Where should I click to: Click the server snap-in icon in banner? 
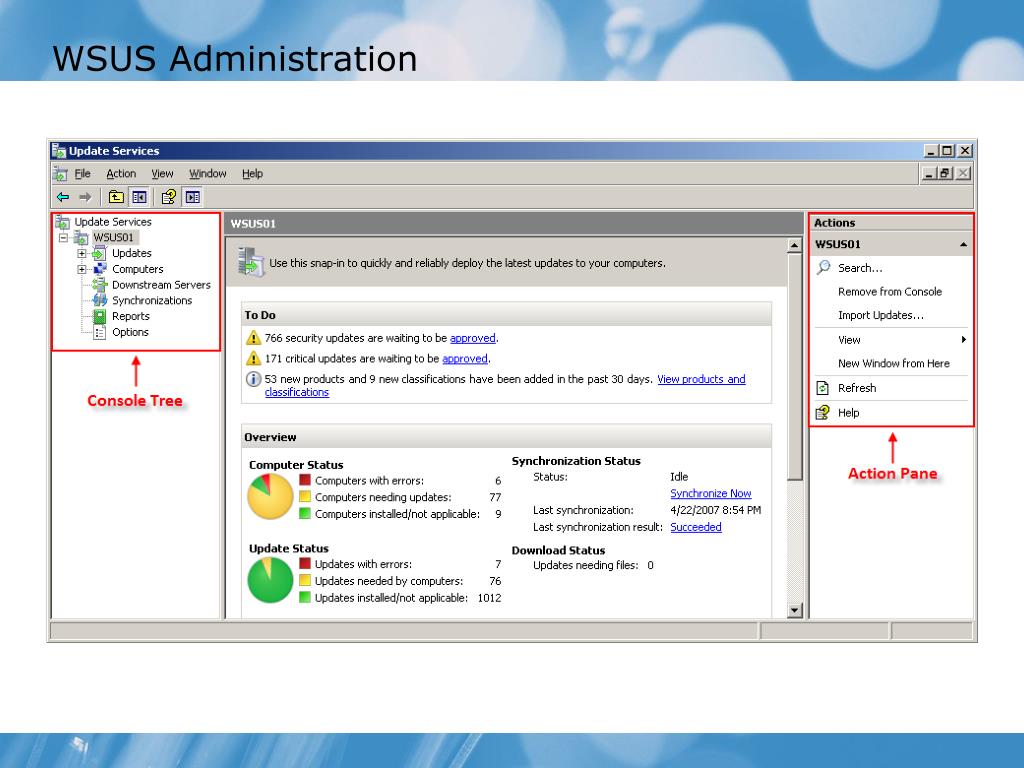click(251, 263)
